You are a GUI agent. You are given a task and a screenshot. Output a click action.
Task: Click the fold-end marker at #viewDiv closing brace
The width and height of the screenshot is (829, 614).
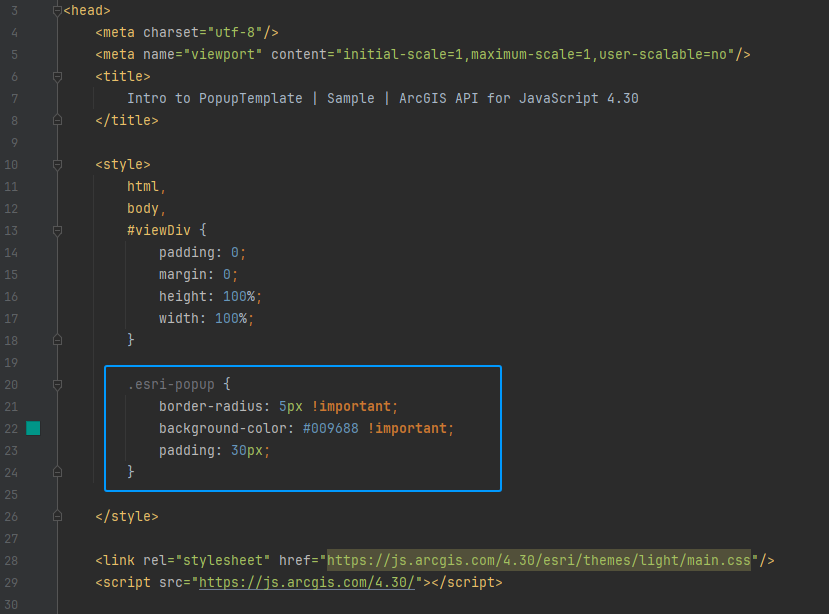pos(57,339)
